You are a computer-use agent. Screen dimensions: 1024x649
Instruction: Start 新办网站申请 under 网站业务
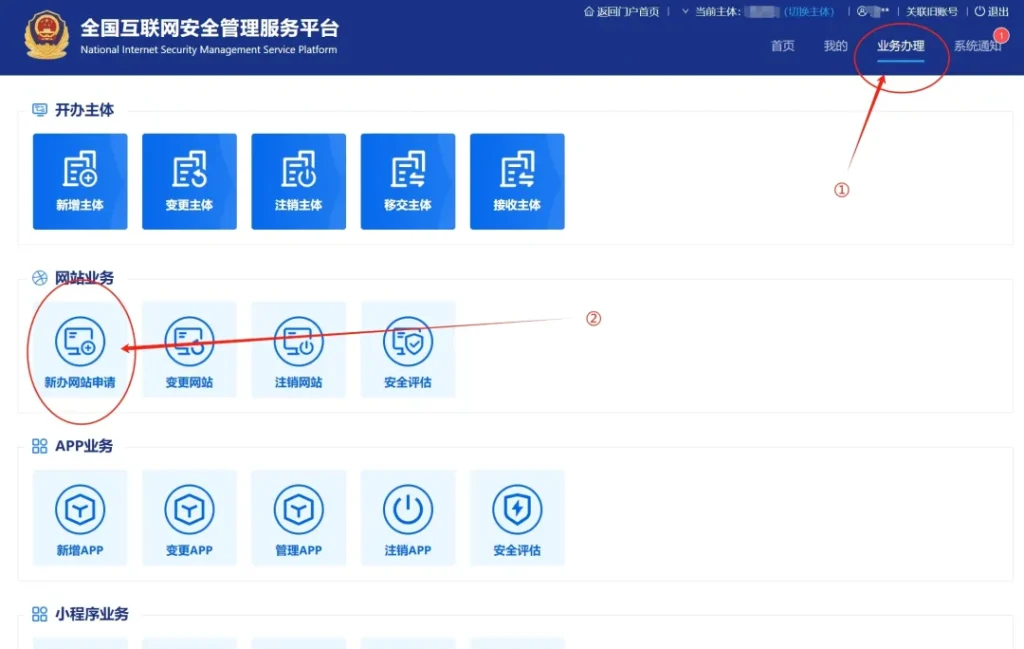[x=80, y=350]
